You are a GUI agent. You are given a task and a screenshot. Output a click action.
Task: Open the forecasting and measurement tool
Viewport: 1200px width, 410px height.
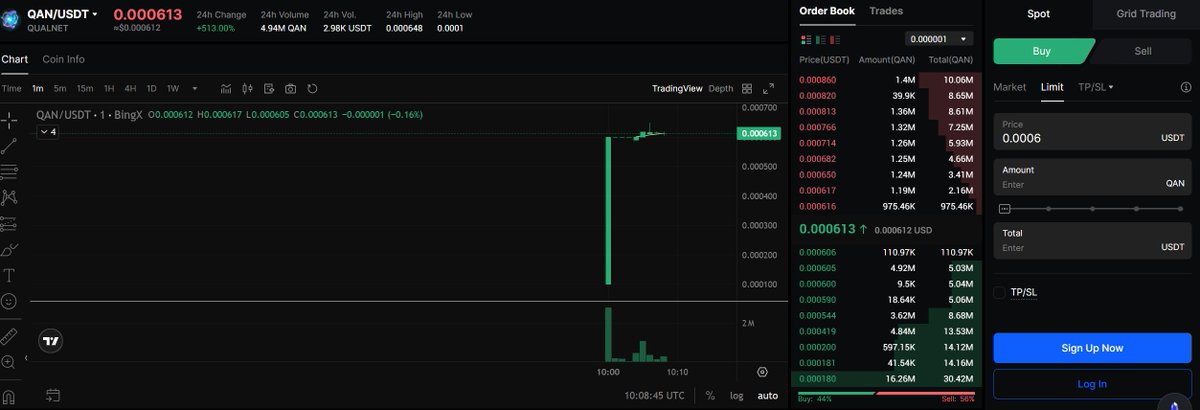10,223
